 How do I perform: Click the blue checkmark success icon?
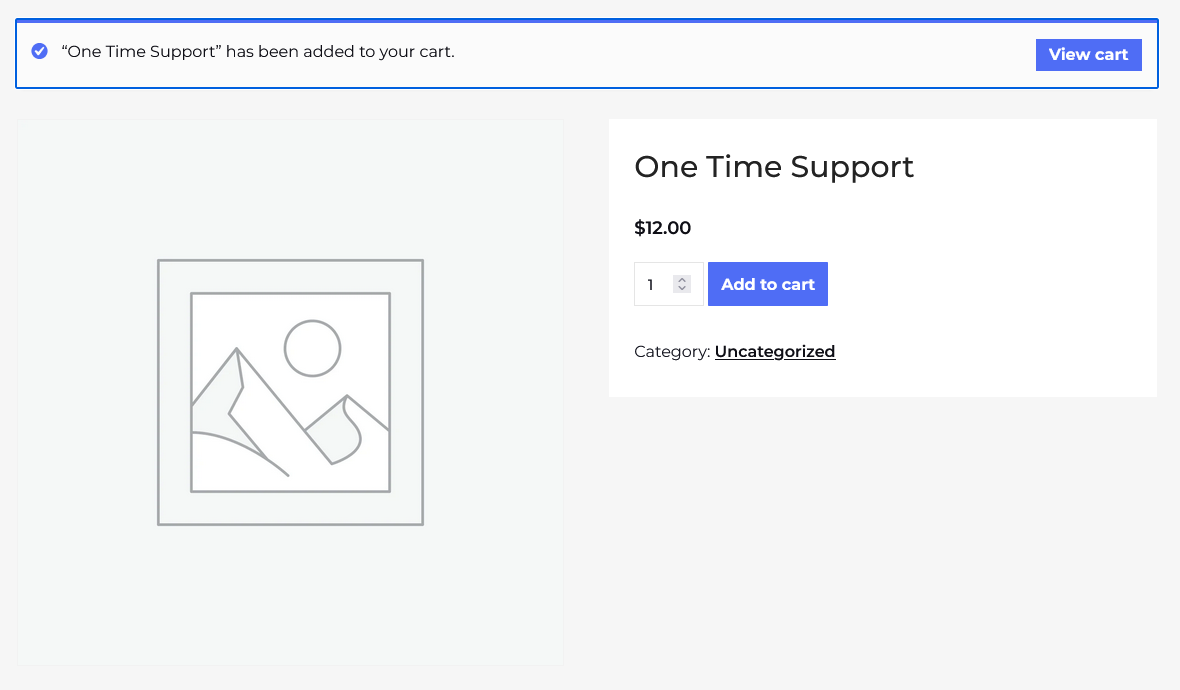40,51
